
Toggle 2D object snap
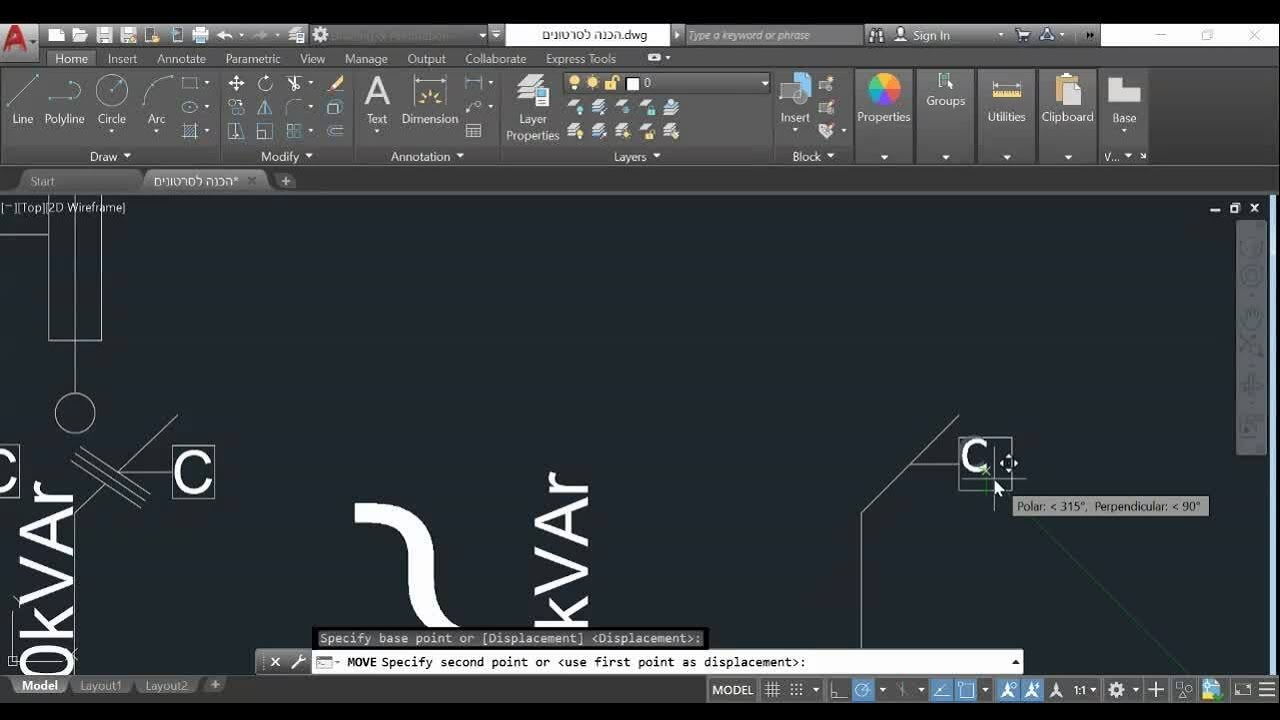(x=966, y=690)
